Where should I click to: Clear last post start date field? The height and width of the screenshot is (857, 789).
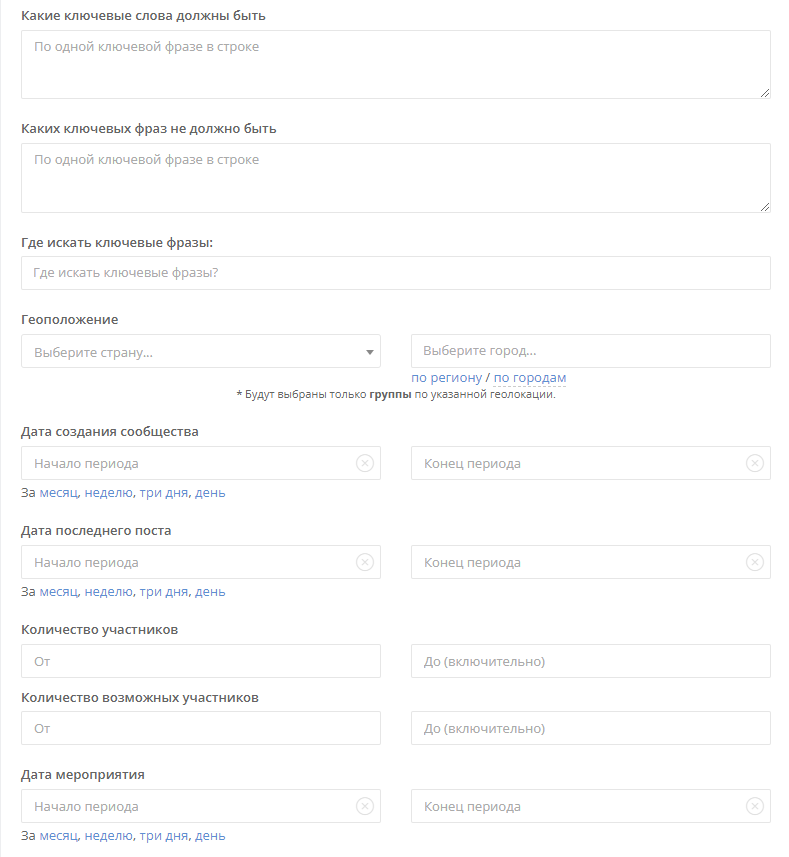[365, 562]
